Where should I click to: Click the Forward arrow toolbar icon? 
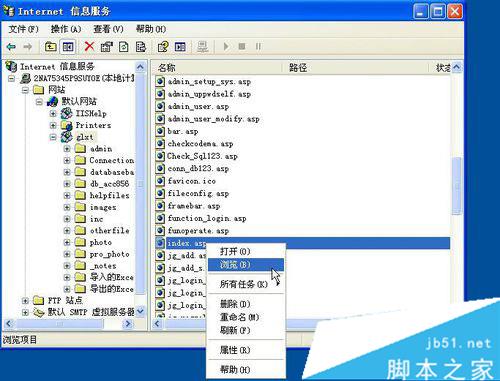click(28, 47)
